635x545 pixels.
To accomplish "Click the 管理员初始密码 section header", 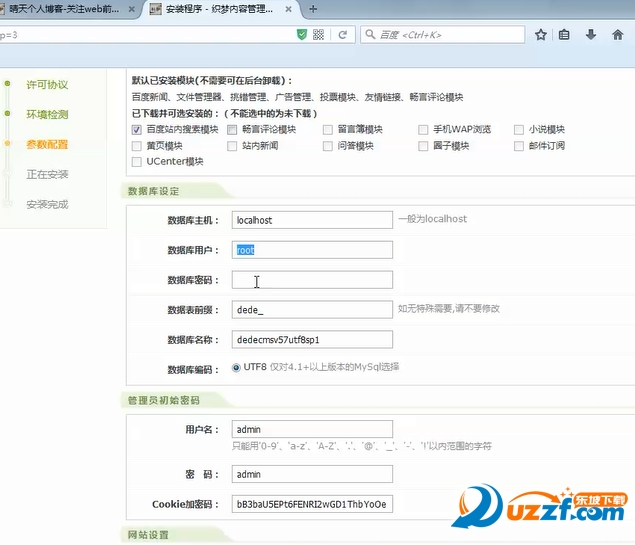I will point(164,400).
